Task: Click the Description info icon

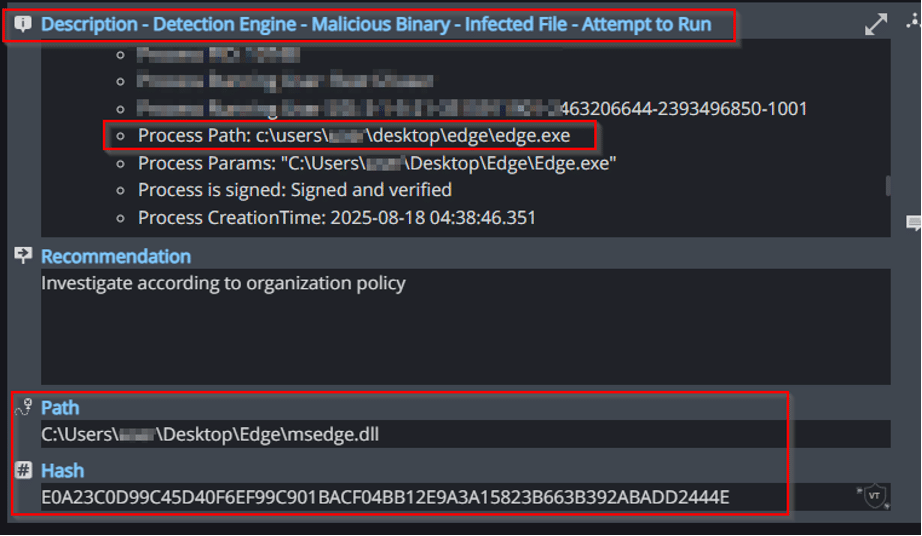Action: point(23,25)
